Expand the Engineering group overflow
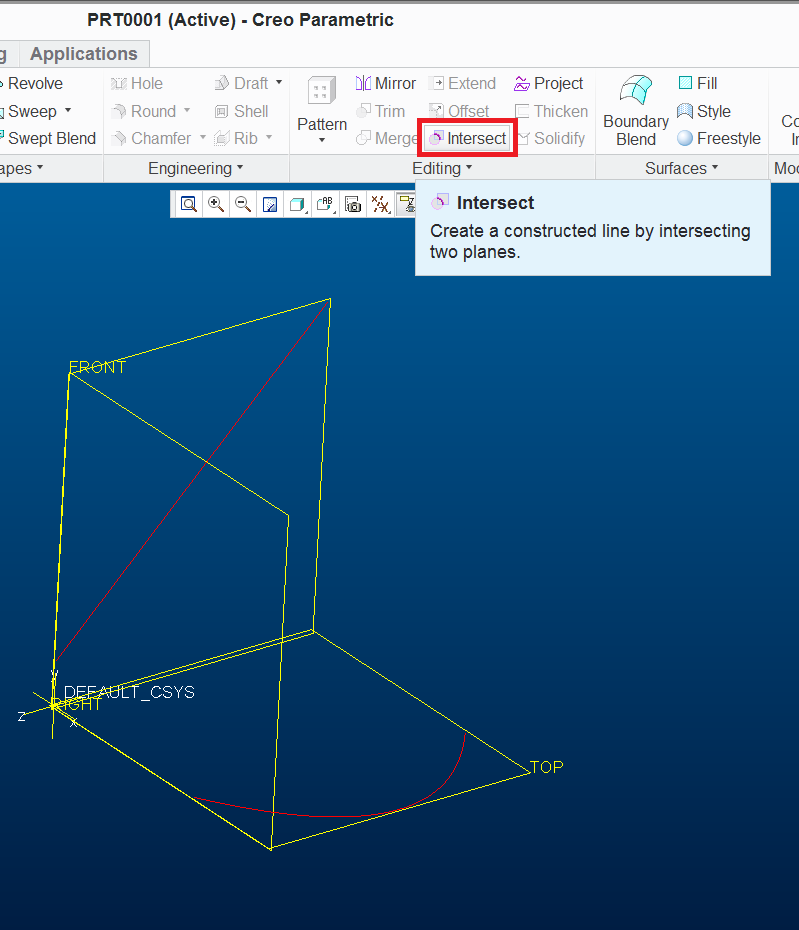 tap(196, 168)
